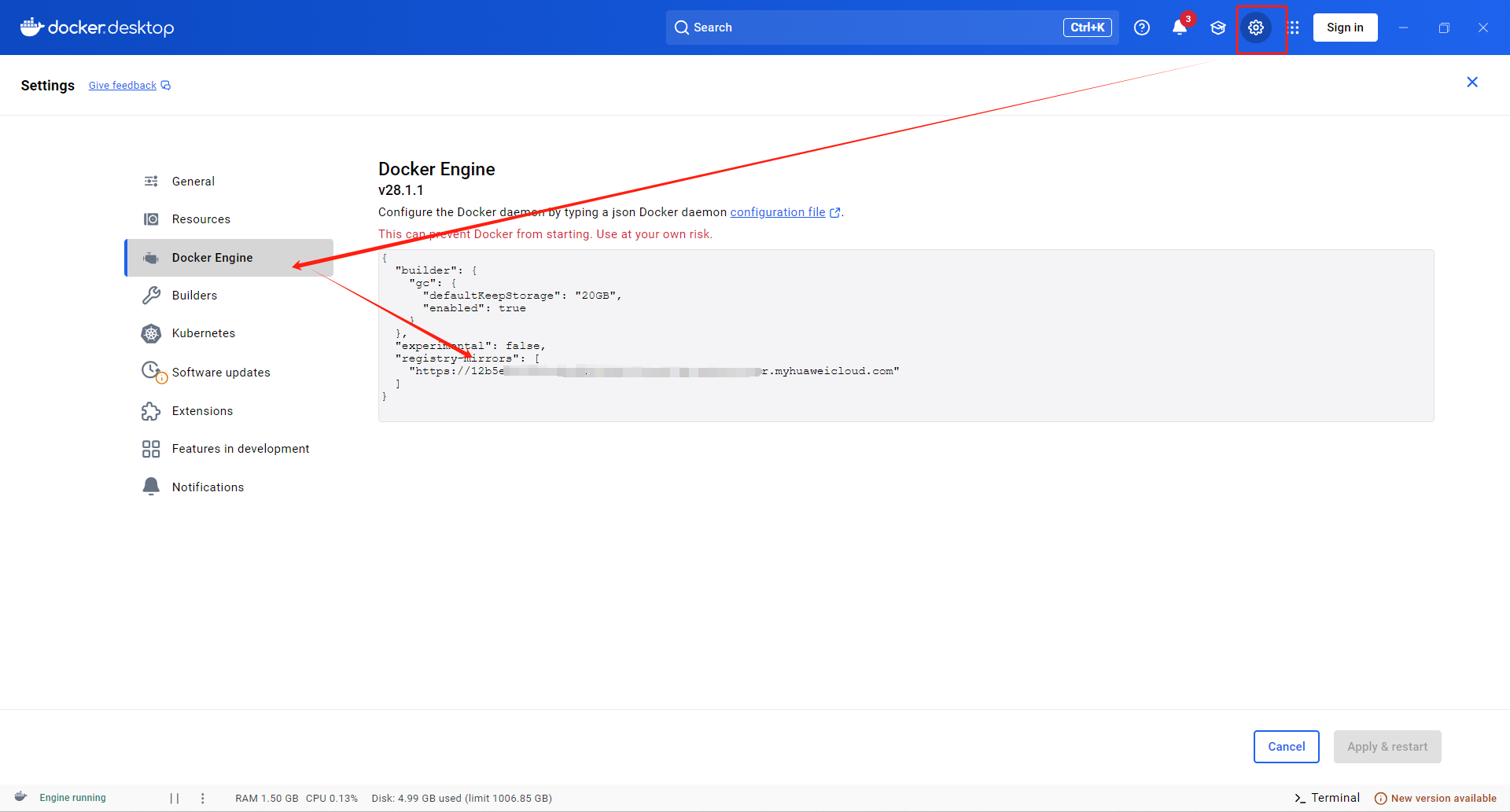
Task: Click the Cancel button
Action: tap(1287, 747)
